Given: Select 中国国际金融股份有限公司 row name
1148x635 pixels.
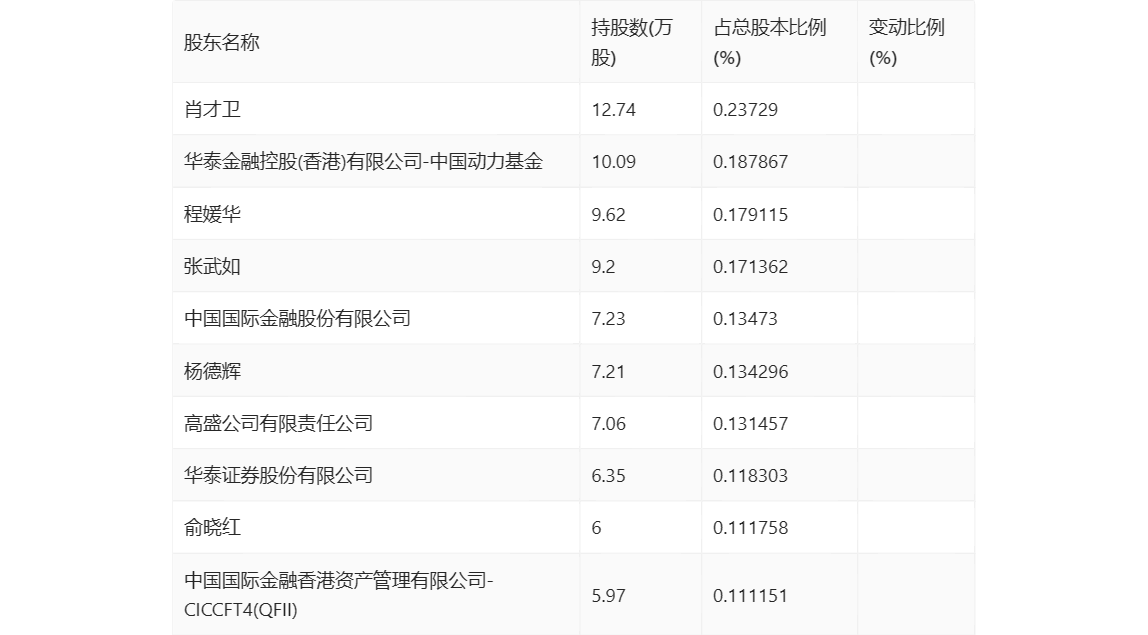Looking at the screenshot, I should 297,318.
